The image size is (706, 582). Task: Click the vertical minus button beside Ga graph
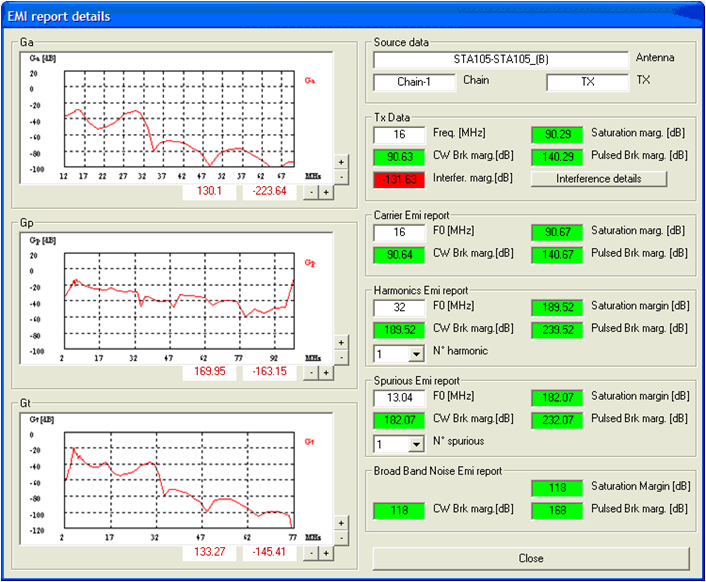click(341, 177)
